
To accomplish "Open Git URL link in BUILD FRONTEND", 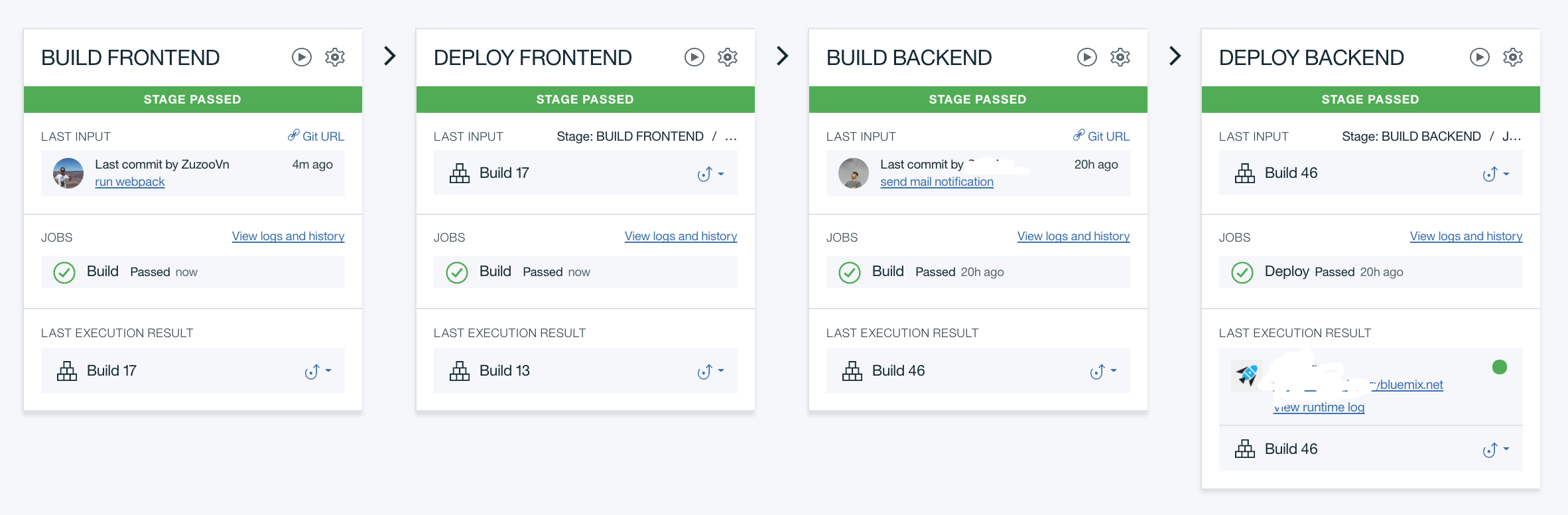I will pos(316,136).
